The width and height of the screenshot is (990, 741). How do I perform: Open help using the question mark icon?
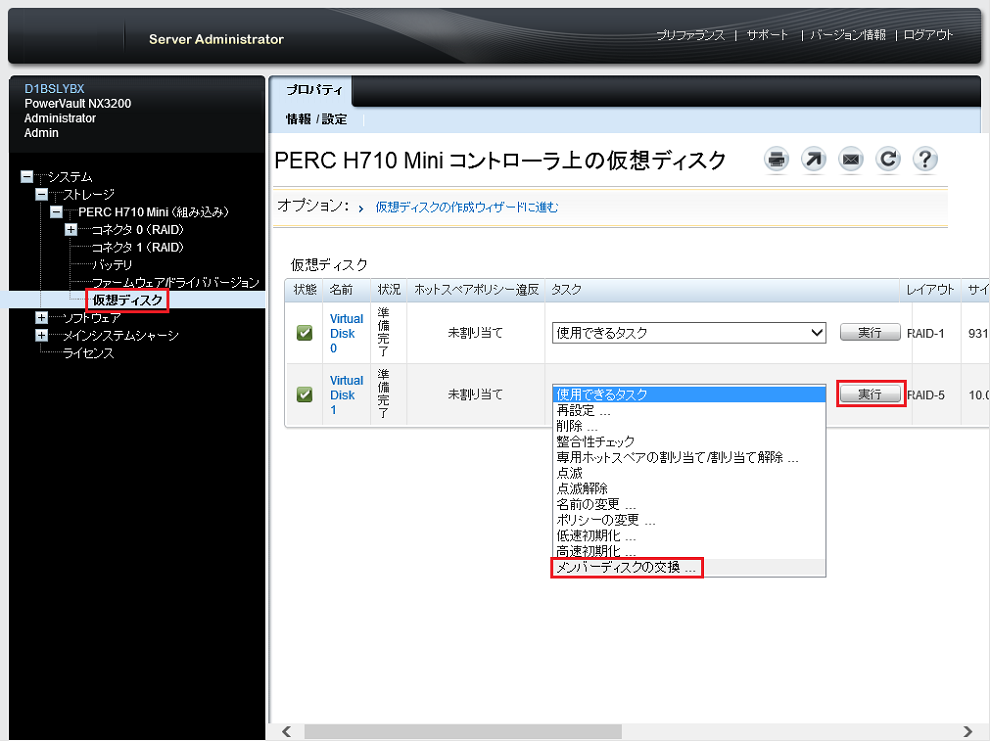pos(925,159)
